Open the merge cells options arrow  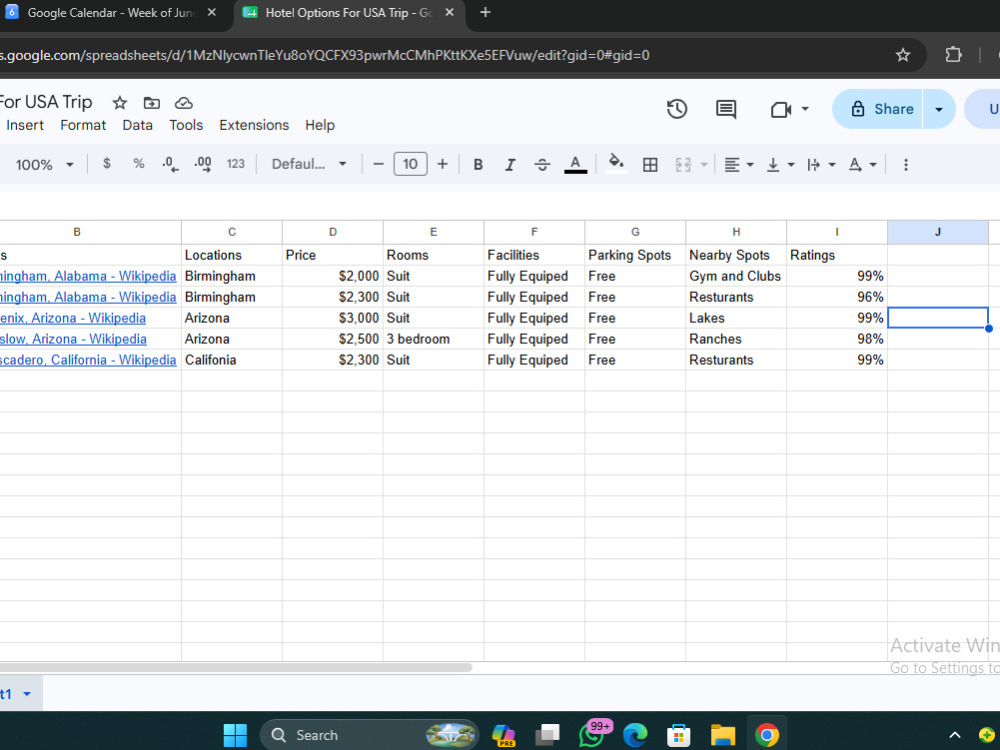click(x=704, y=165)
